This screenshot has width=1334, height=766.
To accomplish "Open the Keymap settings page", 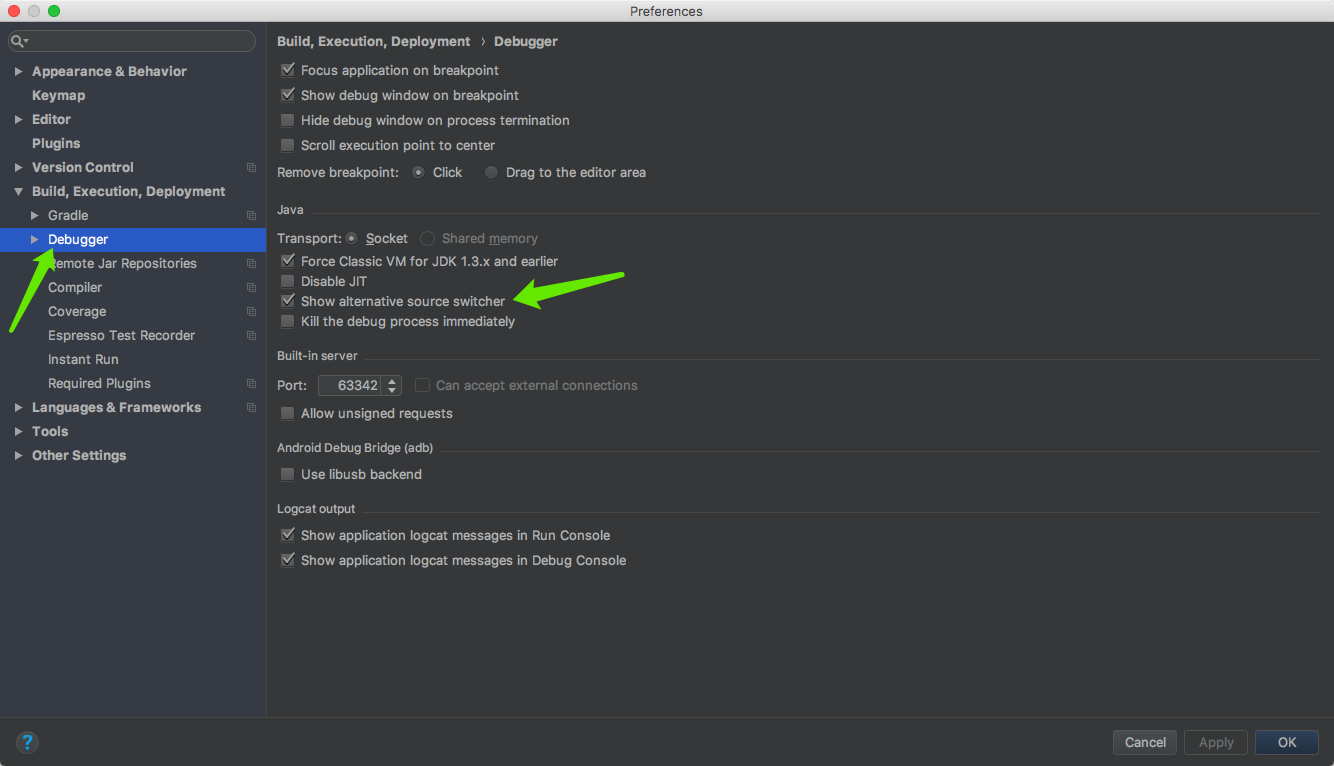I will [58, 95].
